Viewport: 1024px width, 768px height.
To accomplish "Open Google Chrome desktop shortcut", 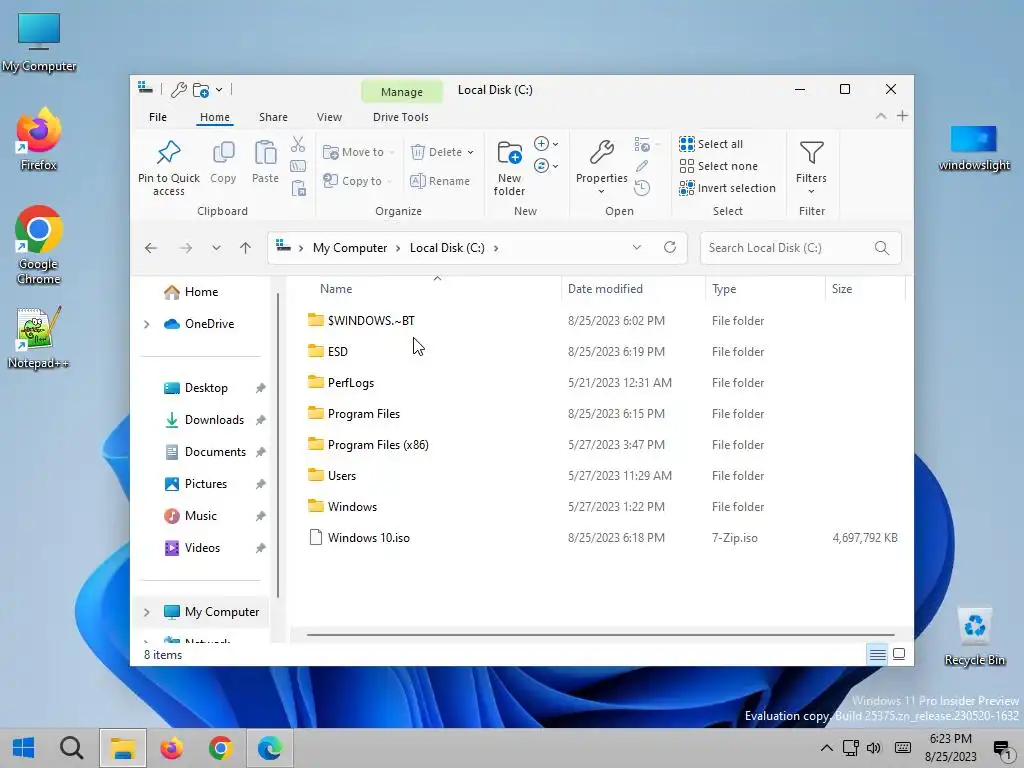I will click(x=39, y=246).
